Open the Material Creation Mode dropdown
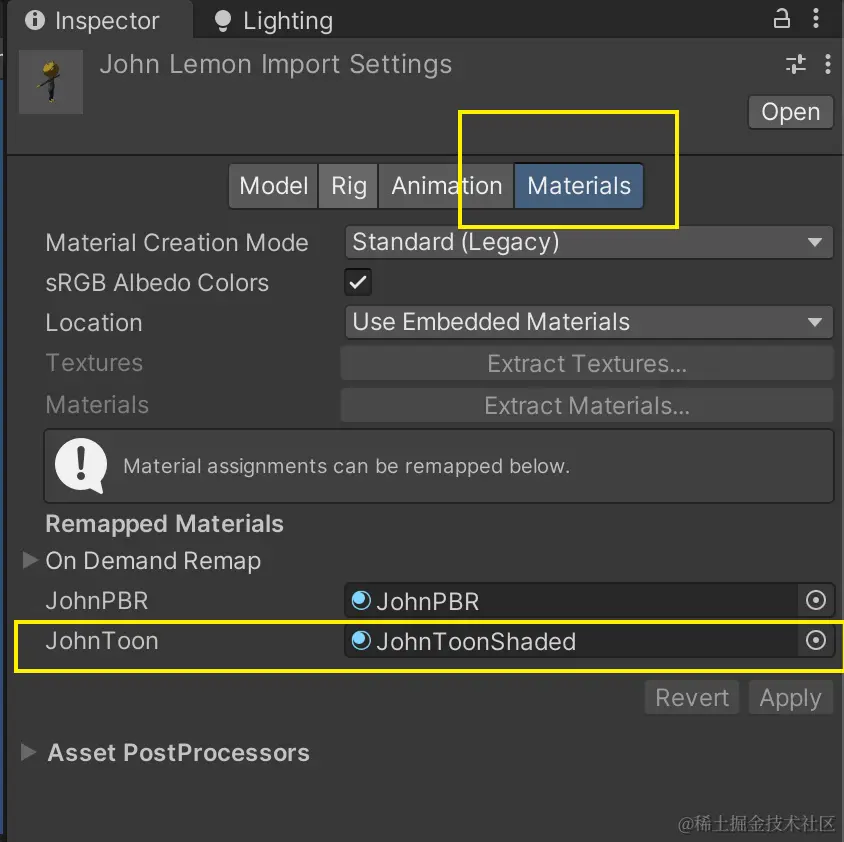 tap(588, 242)
